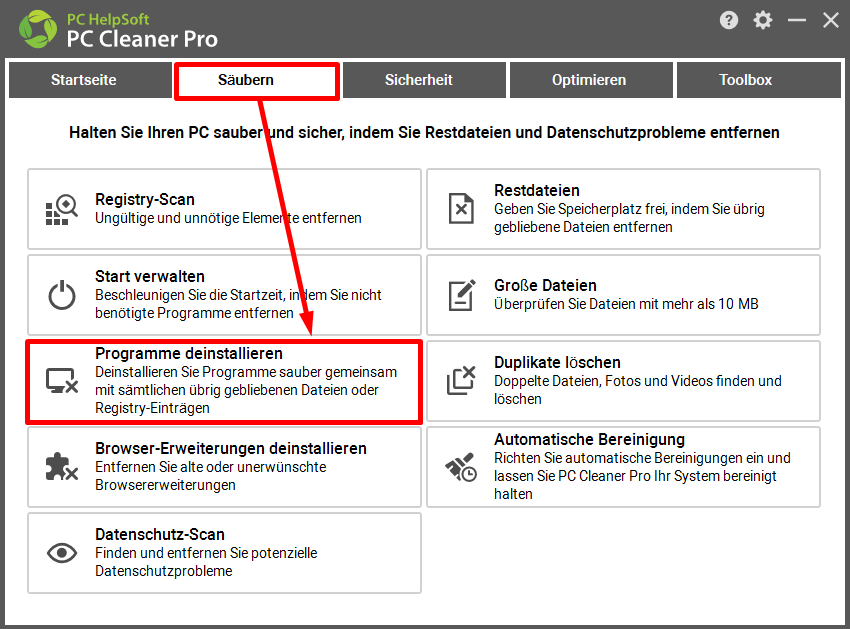The width and height of the screenshot is (850, 629).
Task: Open the Restdateien cleanup heading
Action: point(537,190)
